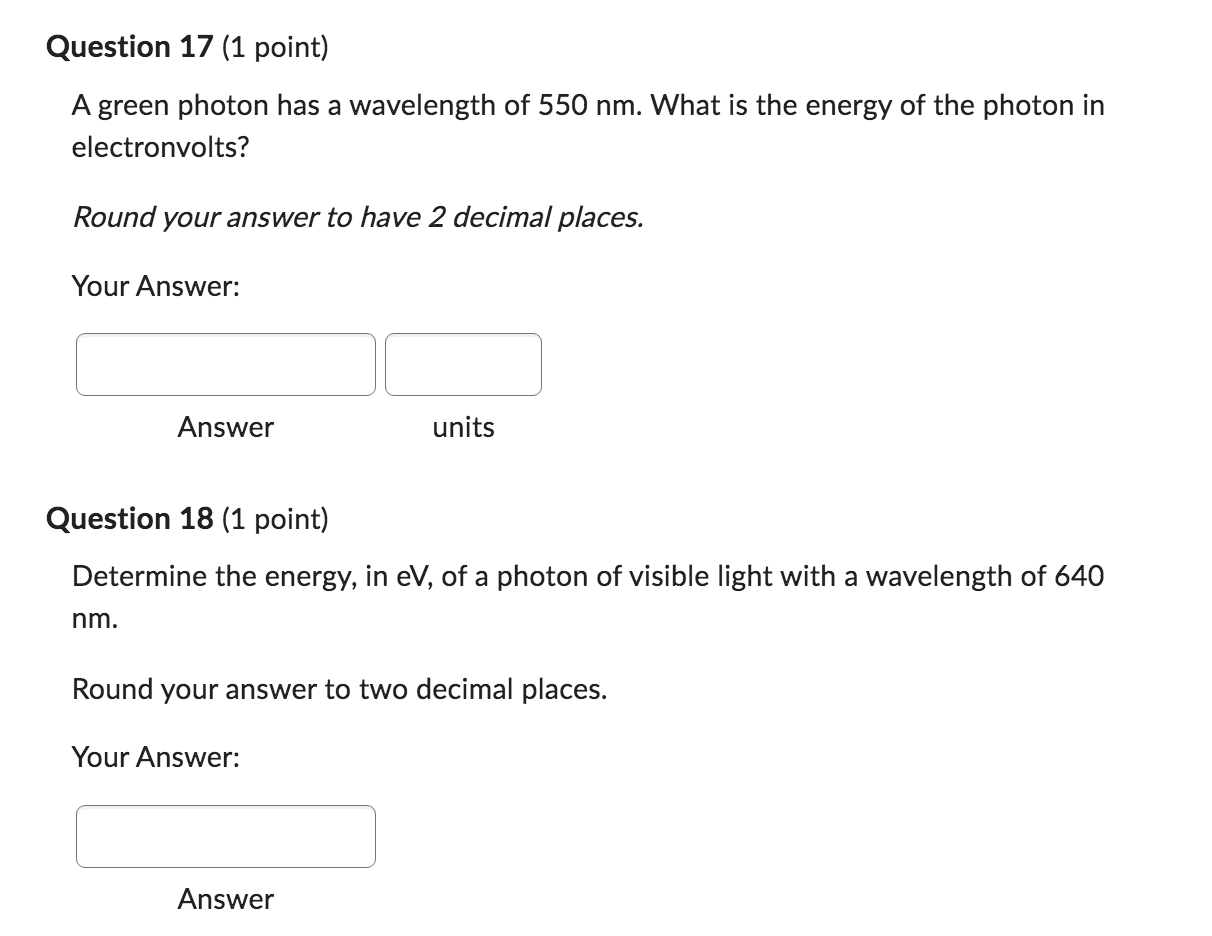Click Your Answer text for Question 17
This screenshot has width=1212, height=936.
click(x=156, y=286)
